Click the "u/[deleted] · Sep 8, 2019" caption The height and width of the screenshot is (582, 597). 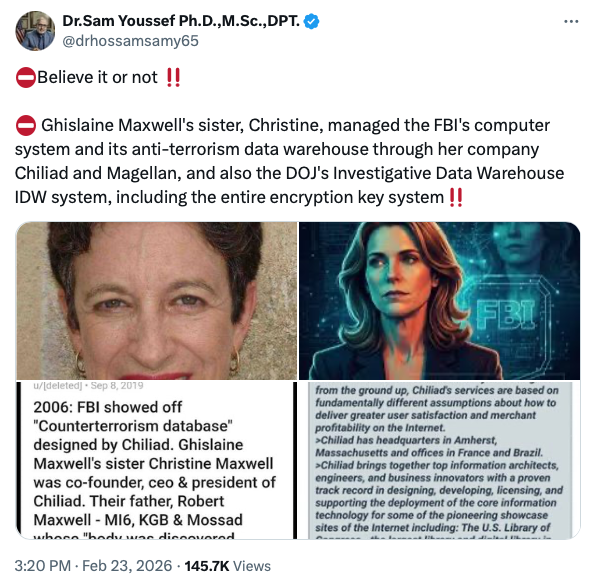click(88, 386)
